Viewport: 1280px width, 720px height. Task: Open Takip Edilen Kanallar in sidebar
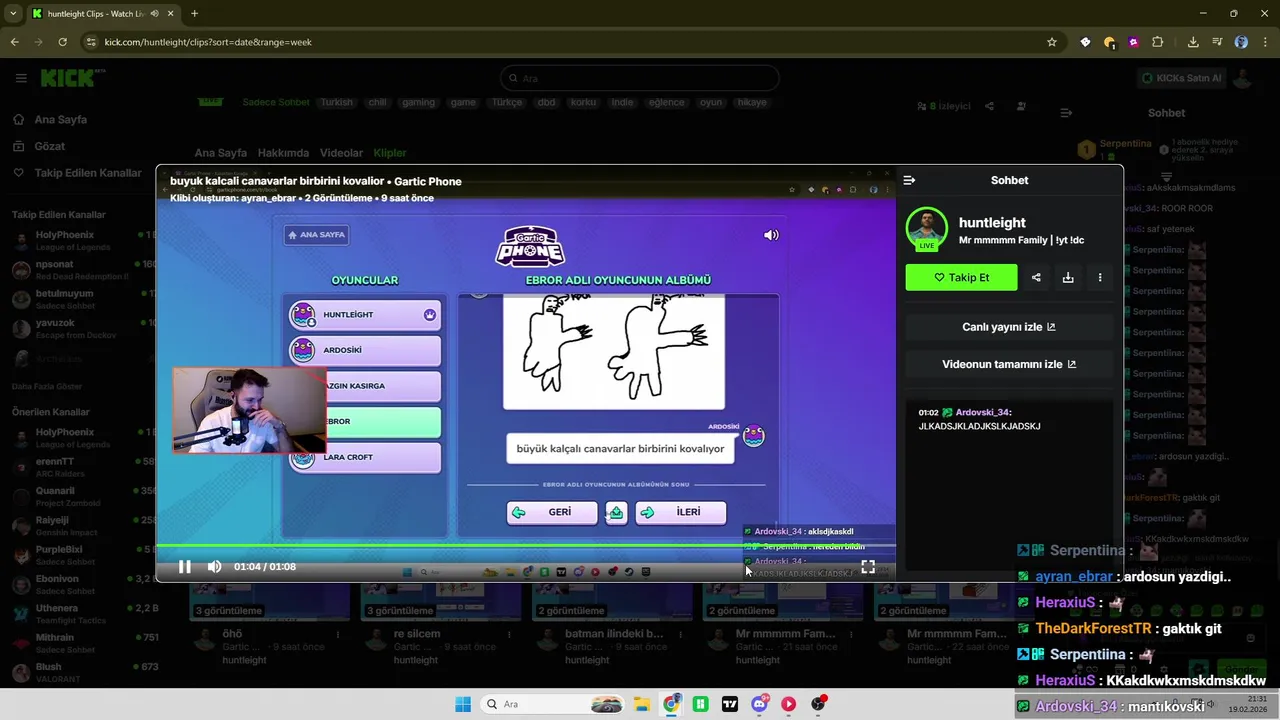click(x=88, y=173)
